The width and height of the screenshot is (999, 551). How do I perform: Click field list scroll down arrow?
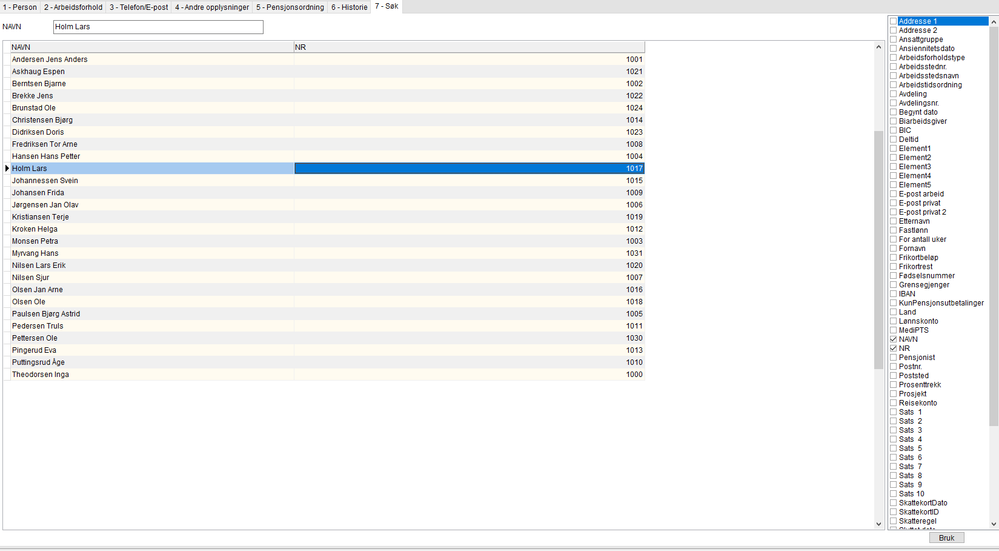[993, 524]
